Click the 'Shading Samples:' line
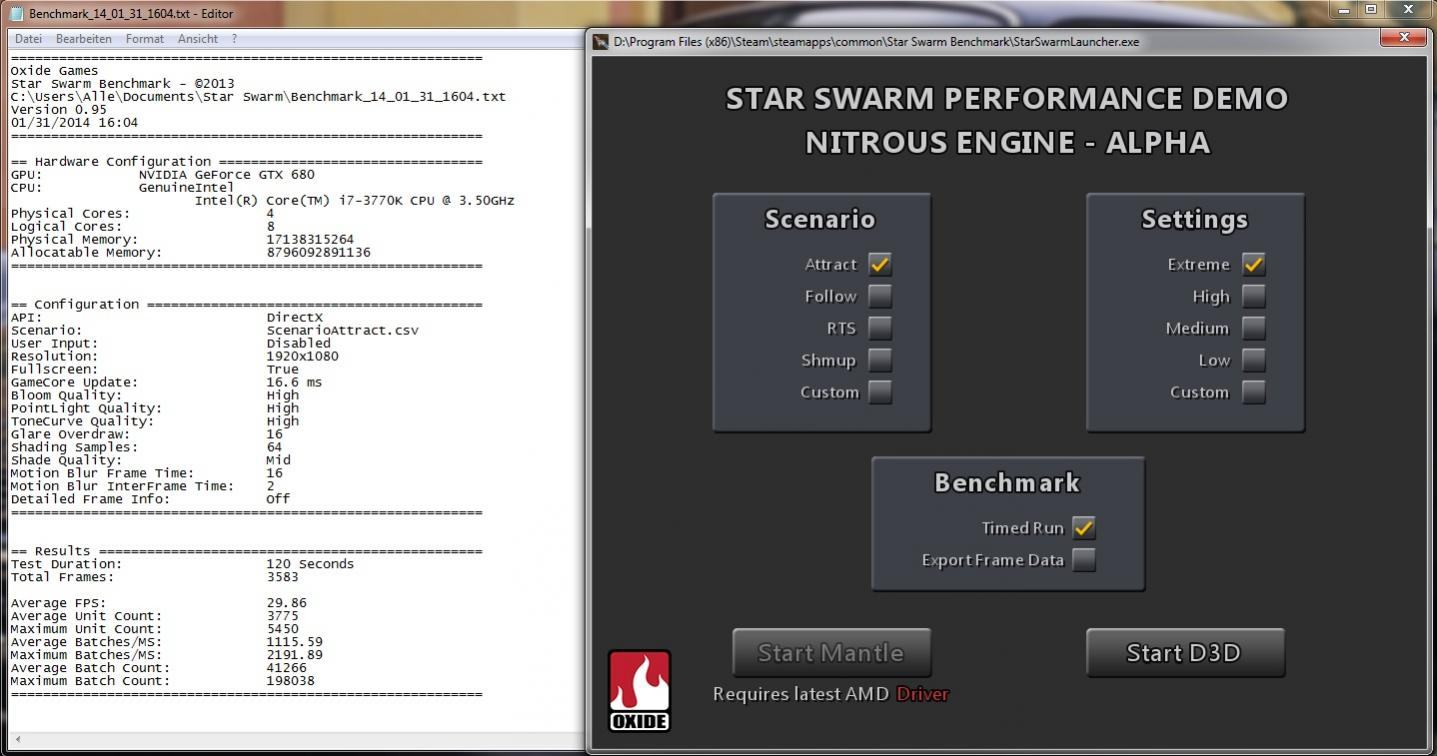1437x756 pixels. point(74,447)
